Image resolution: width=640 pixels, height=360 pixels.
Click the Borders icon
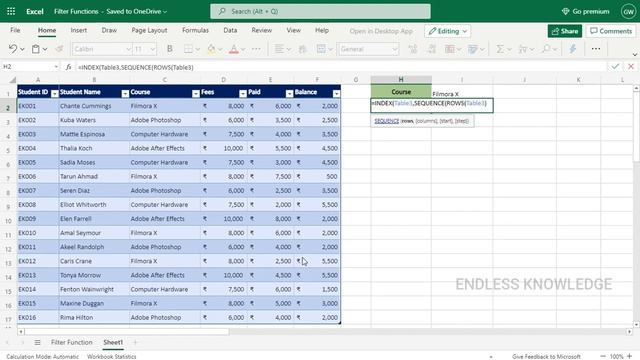click(x=188, y=49)
